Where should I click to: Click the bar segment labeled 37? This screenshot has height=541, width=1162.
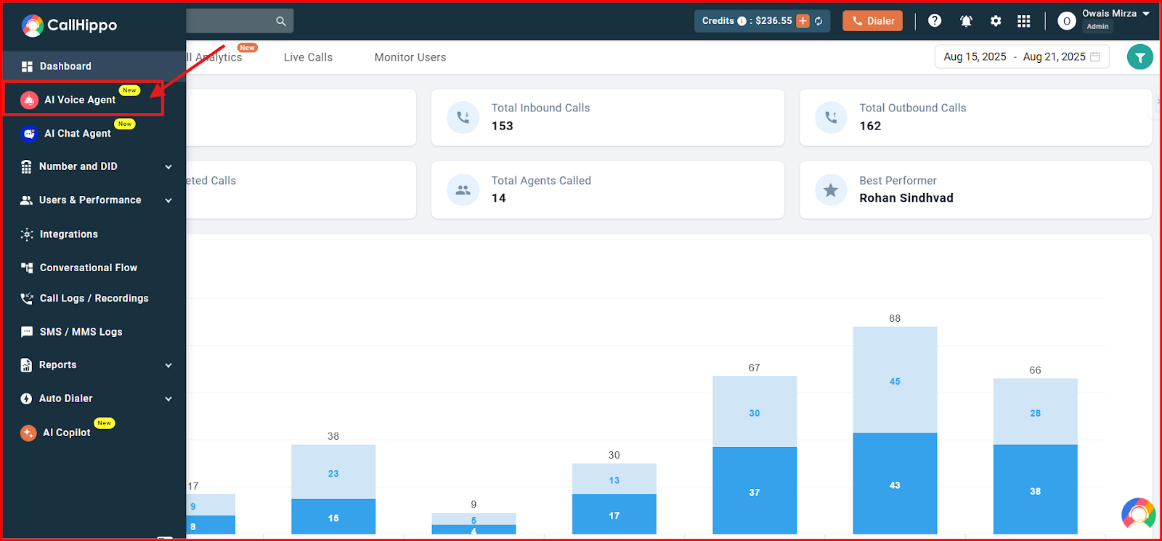point(754,491)
